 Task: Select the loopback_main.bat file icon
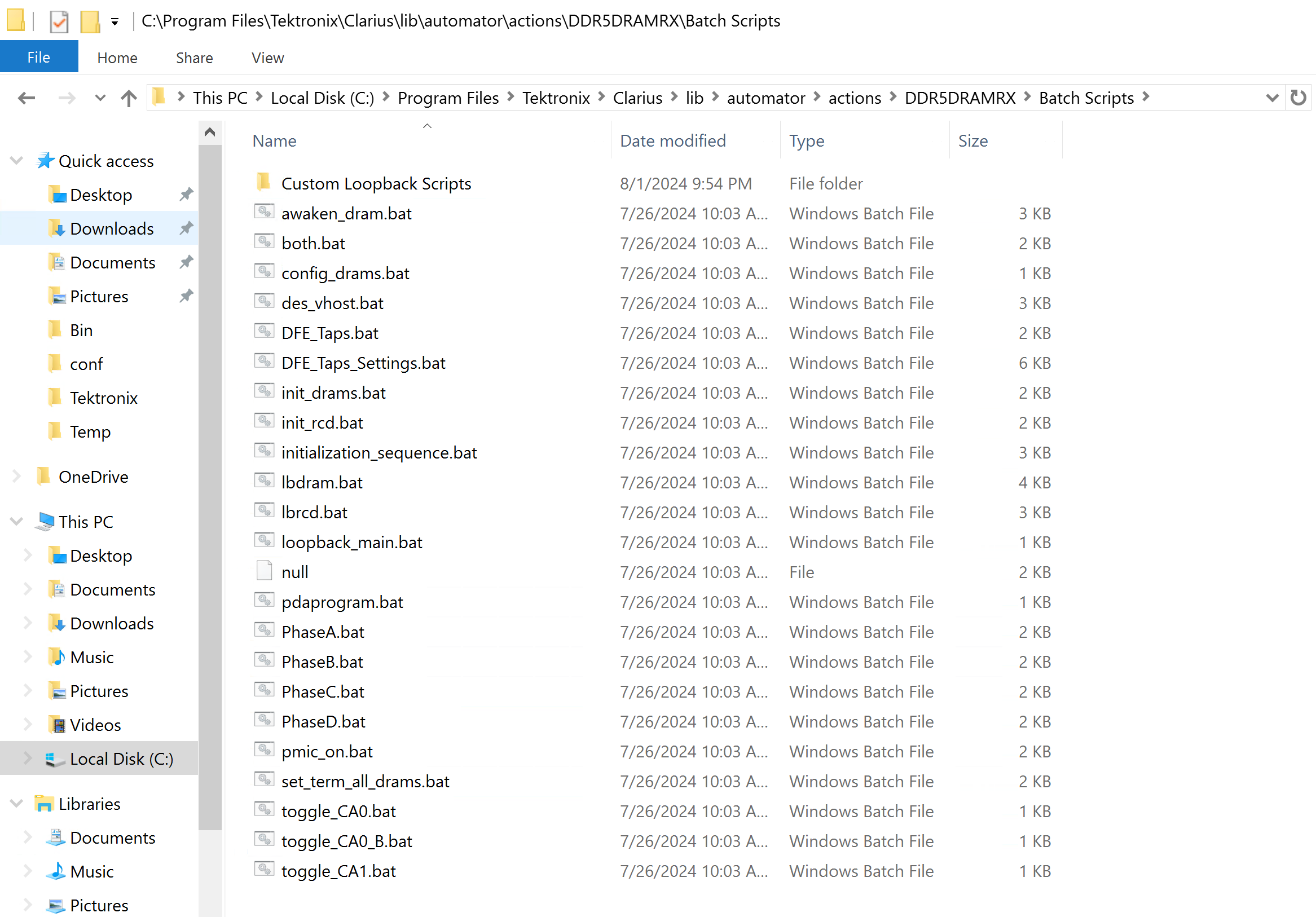[264, 541]
